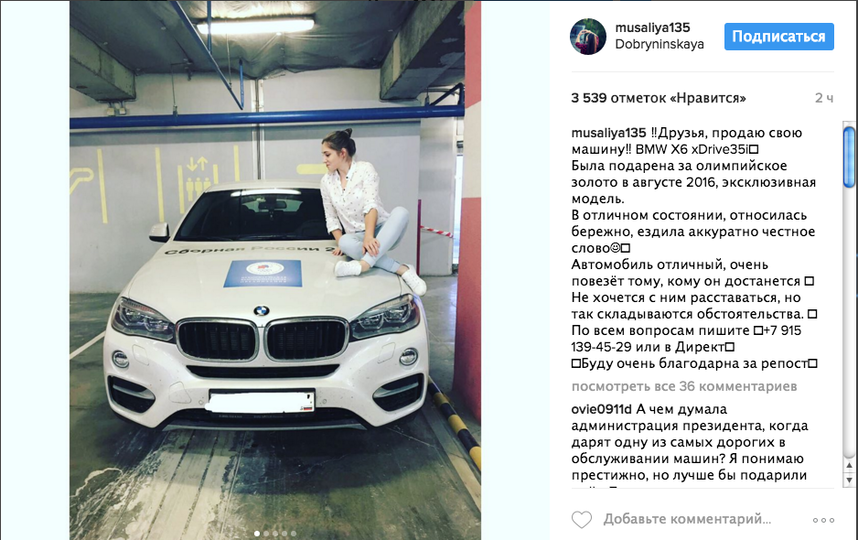This screenshot has height=540, width=858.
Task: Jump to the second carousel photo dot
Action: point(266,533)
